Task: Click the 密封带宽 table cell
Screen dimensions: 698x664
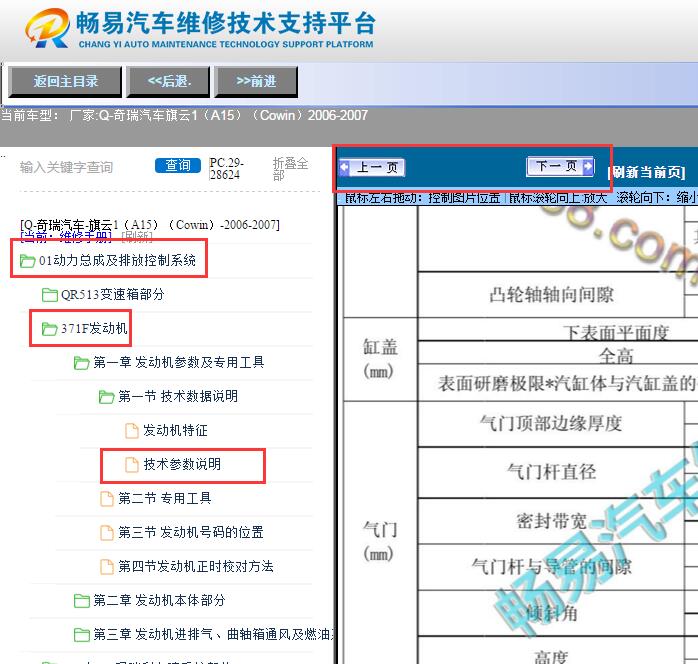Action: click(551, 521)
